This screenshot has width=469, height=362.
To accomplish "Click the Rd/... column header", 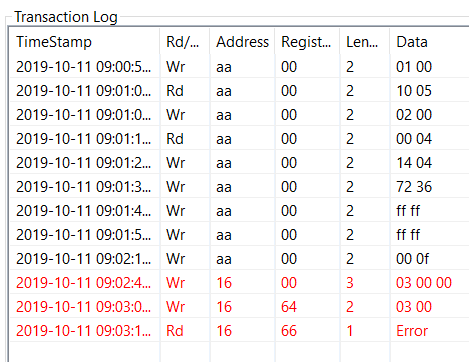I will pos(185,42).
